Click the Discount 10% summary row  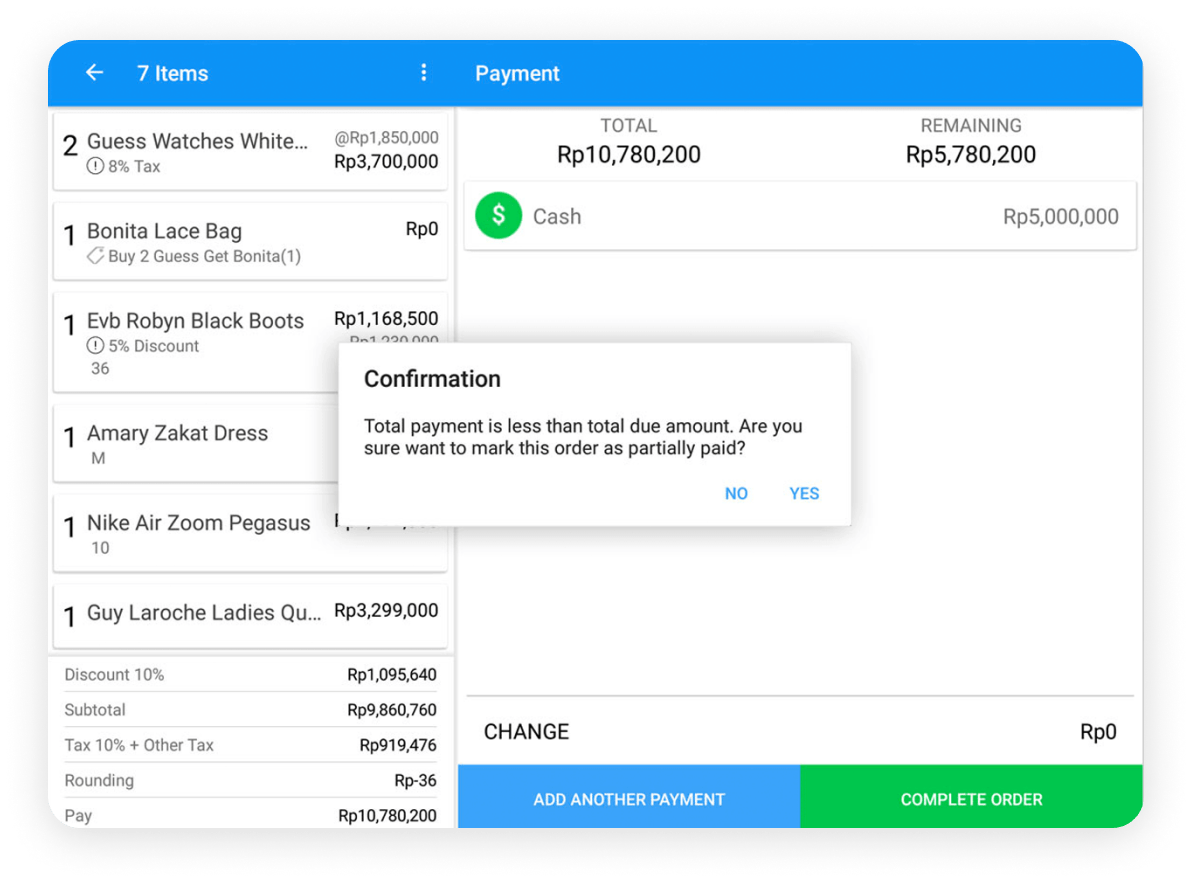(250, 675)
